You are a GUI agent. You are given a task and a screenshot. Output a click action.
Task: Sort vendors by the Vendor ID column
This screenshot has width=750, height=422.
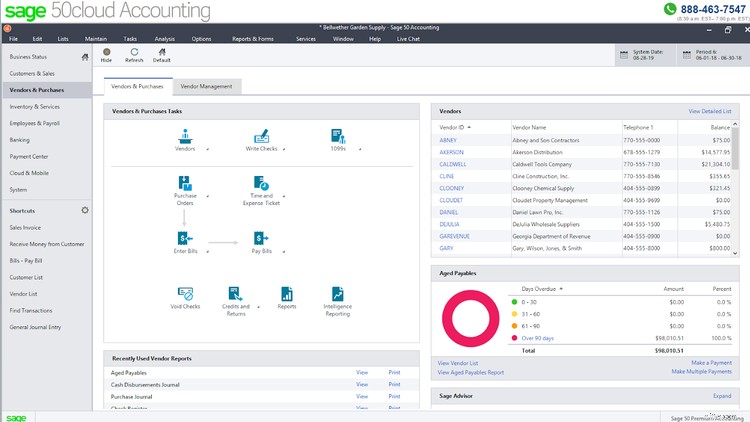coord(455,127)
